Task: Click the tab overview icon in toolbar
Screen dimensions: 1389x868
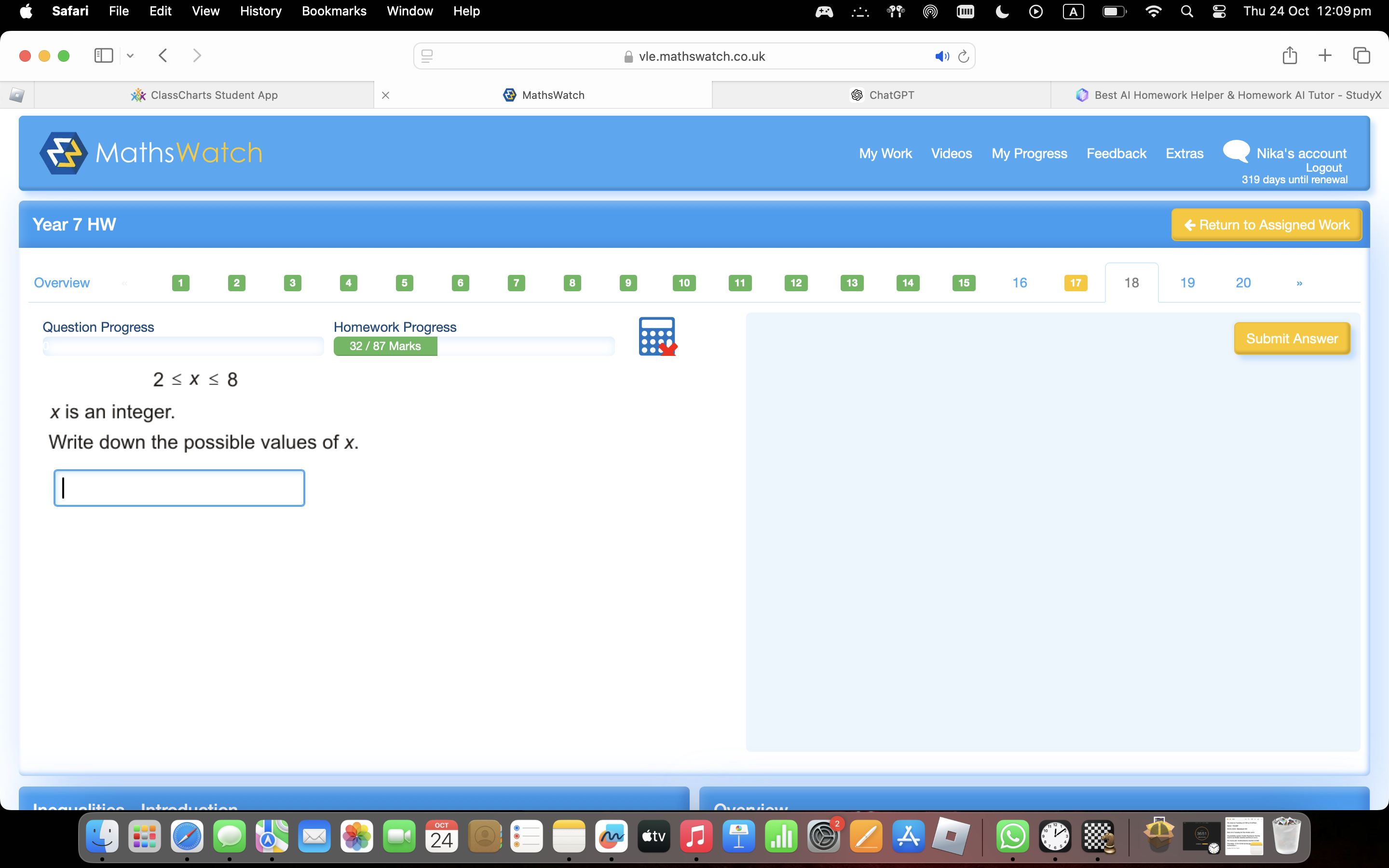Action: [1361, 55]
